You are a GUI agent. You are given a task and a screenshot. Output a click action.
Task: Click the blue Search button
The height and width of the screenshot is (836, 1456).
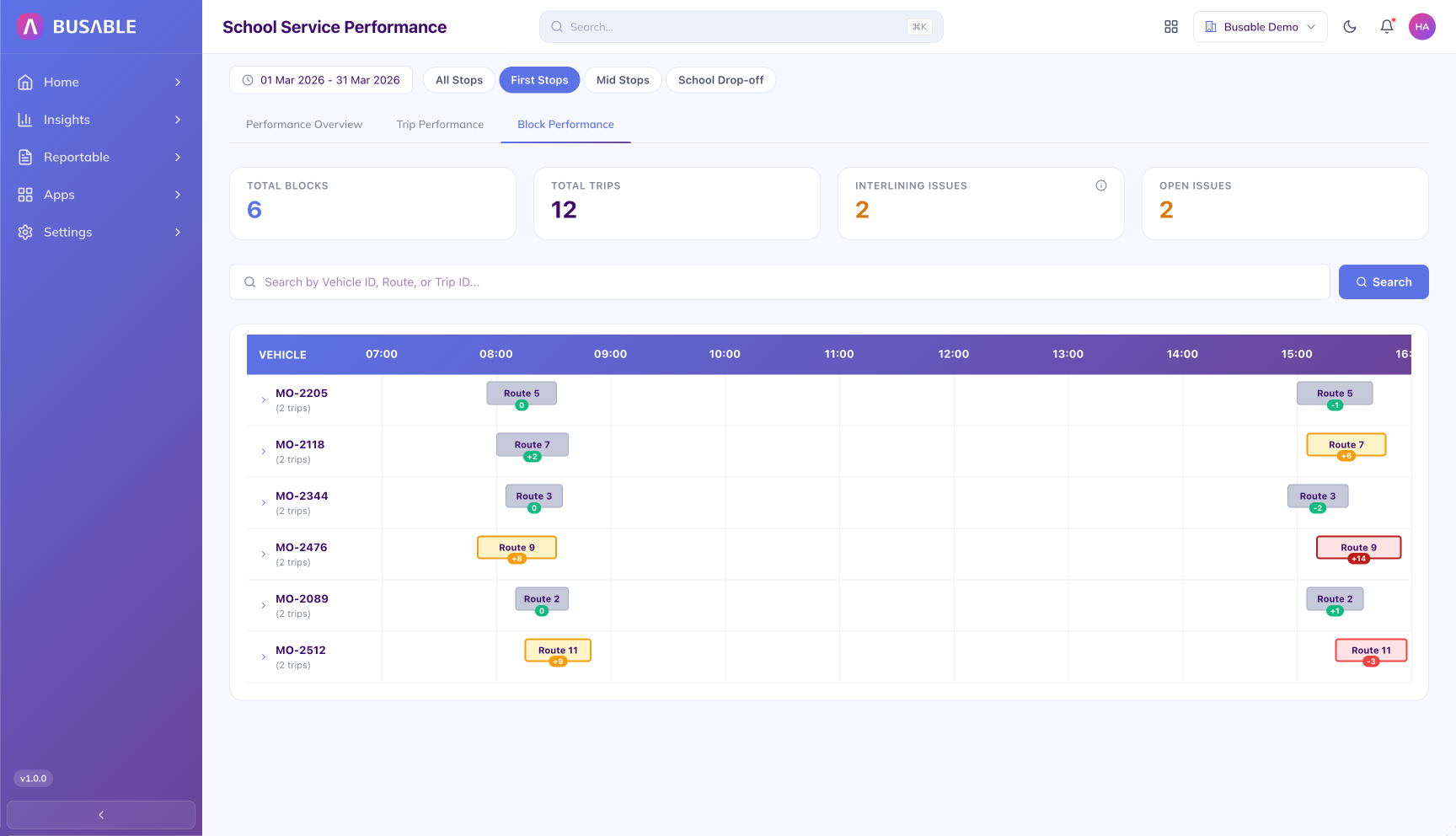point(1384,282)
